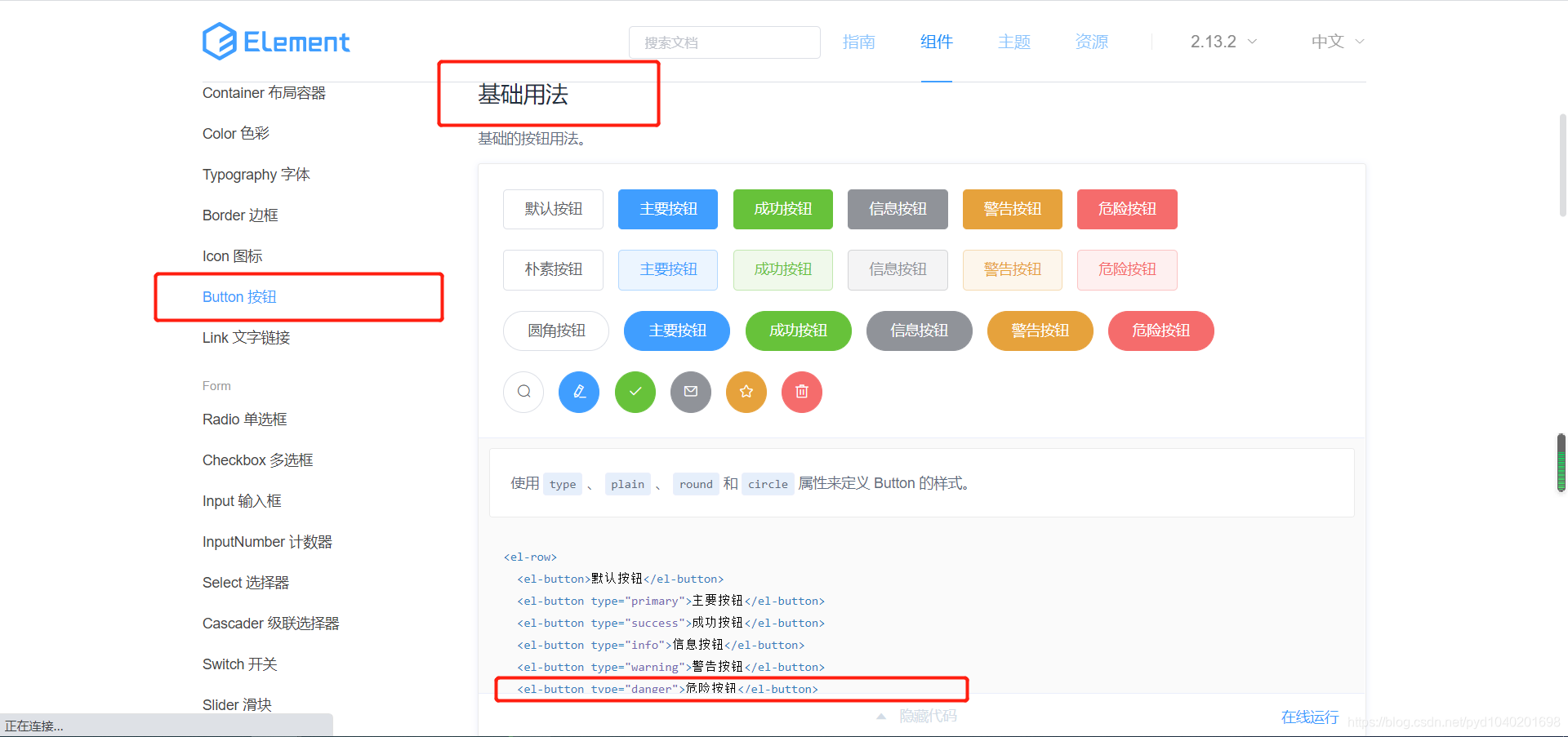This screenshot has height=737, width=1568.
Task: Click the solid red 危险按钮 button
Action: tap(1127, 209)
